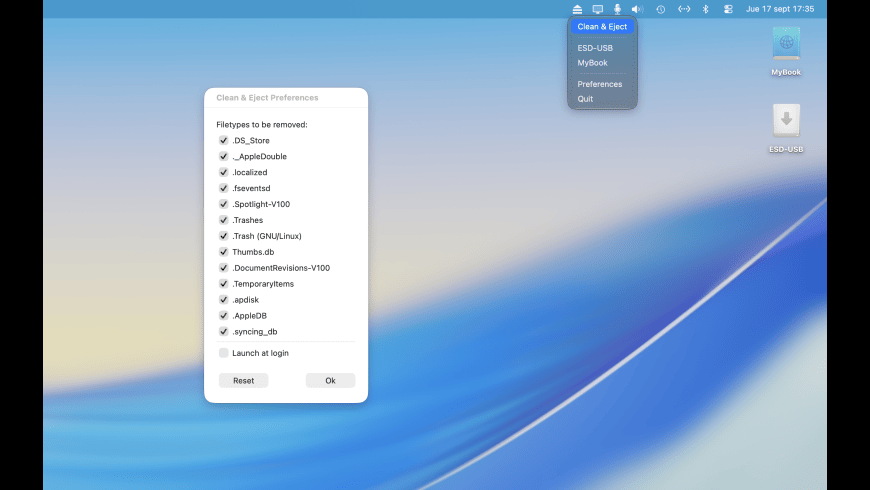870x490 pixels.
Task: Open the volume icon in the menu bar
Action: click(637, 9)
